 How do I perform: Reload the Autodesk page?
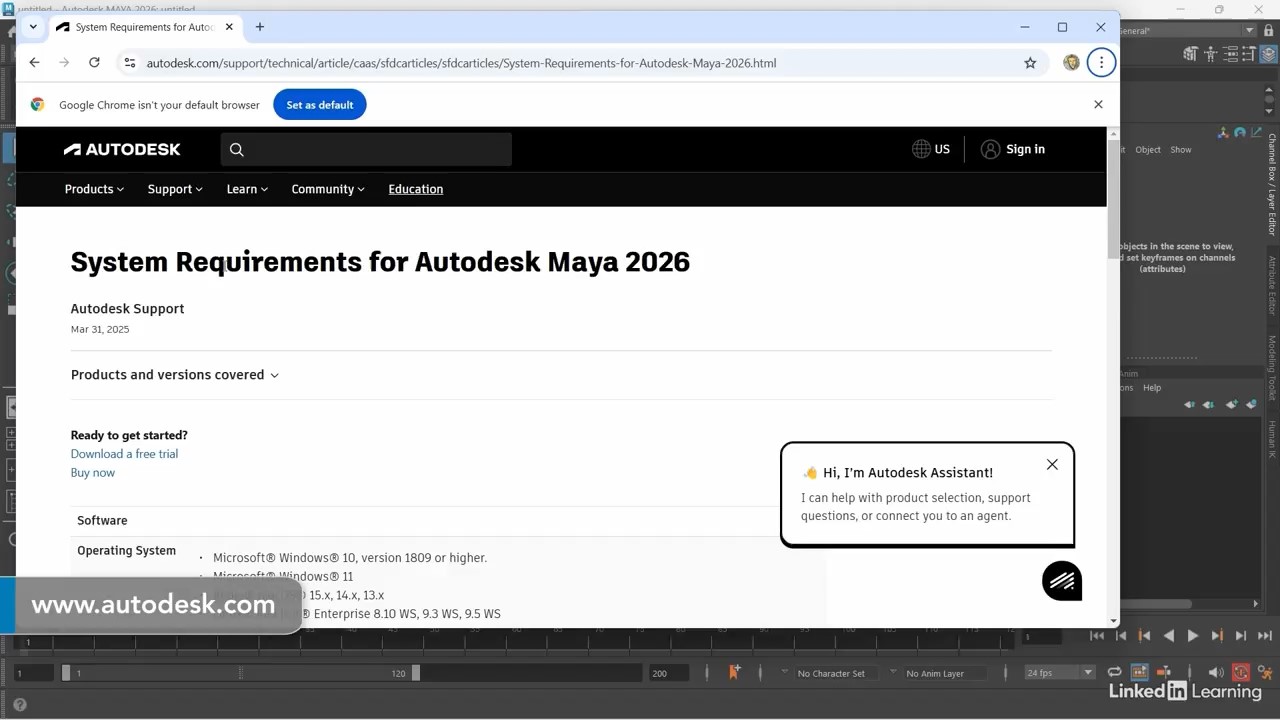[94, 62]
